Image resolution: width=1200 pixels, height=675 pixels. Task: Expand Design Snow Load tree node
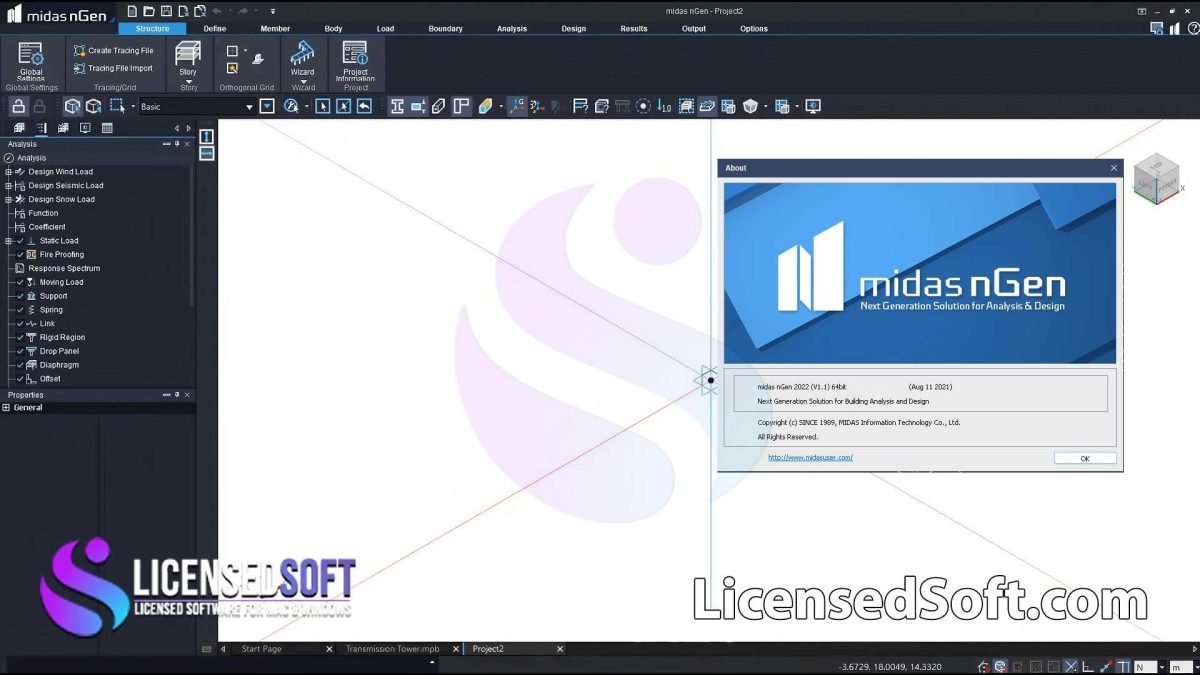click(x=8, y=199)
